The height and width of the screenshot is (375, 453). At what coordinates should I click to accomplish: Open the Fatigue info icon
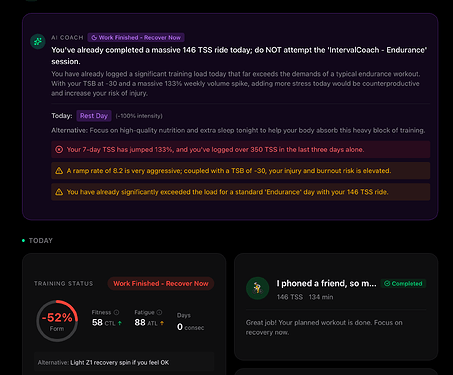tap(159, 312)
